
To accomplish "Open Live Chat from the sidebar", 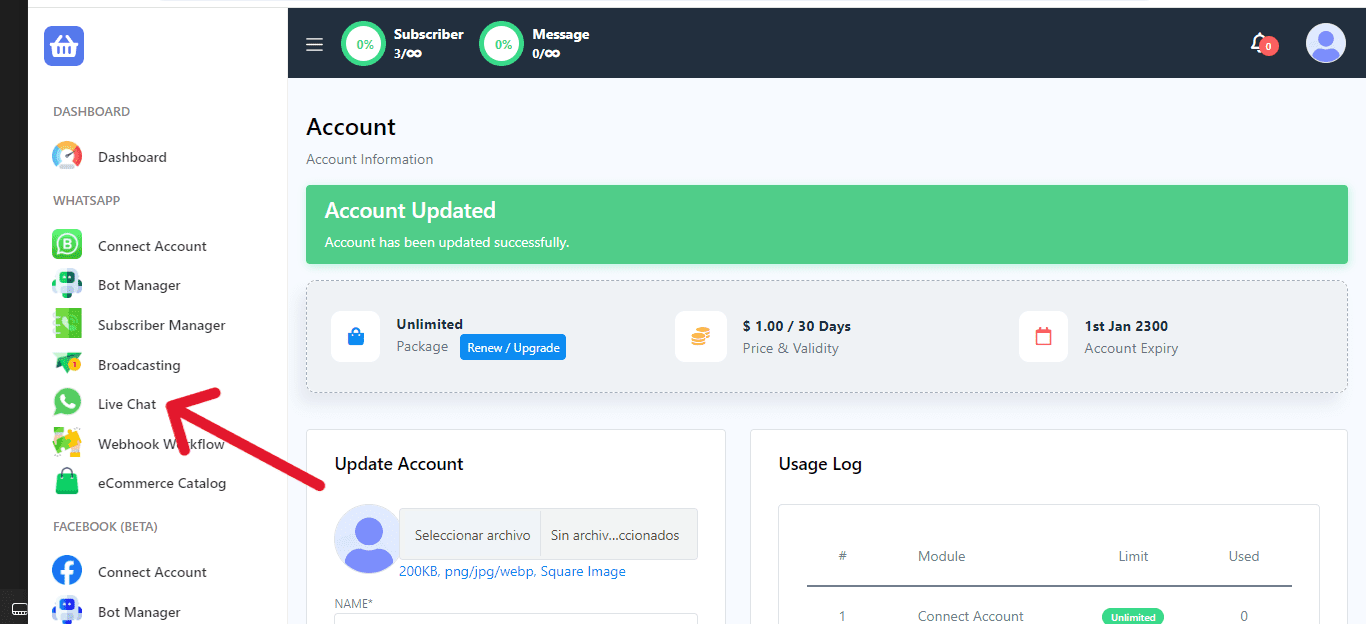I will 127,404.
